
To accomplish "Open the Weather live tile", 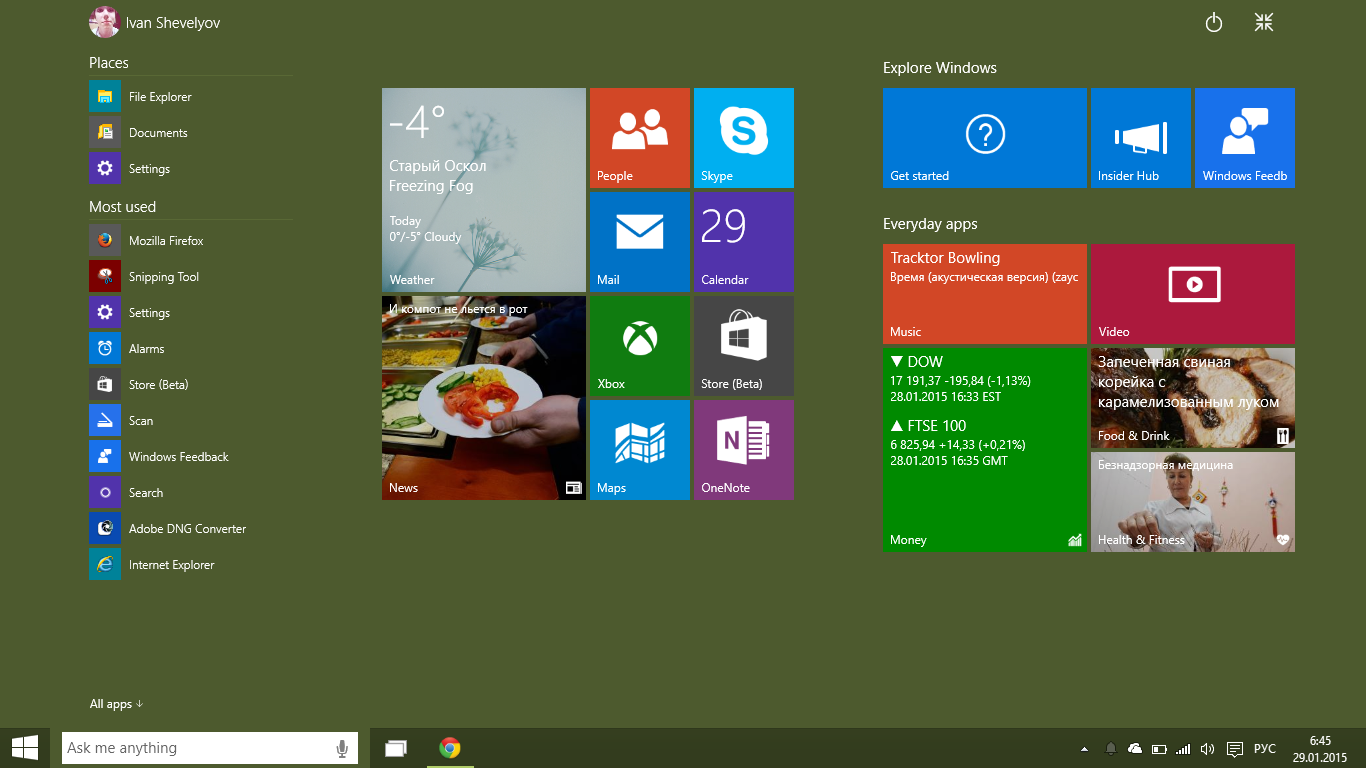I will pos(484,190).
